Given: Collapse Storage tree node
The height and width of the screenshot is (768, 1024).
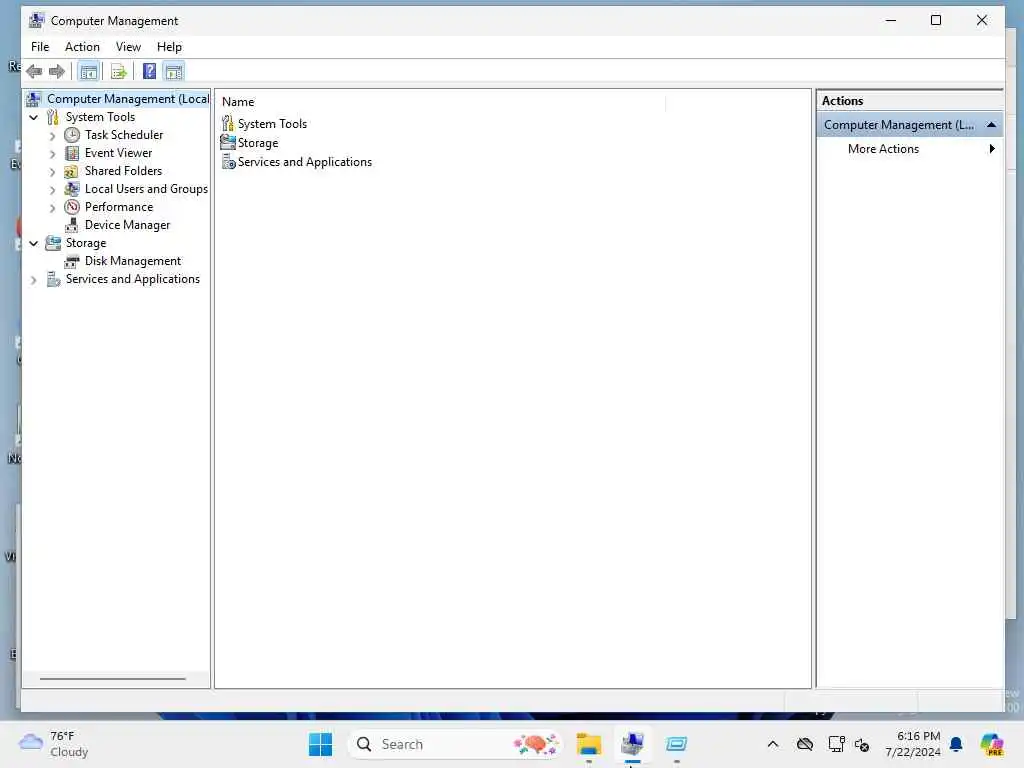Looking at the screenshot, I should (x=33, y=244).
